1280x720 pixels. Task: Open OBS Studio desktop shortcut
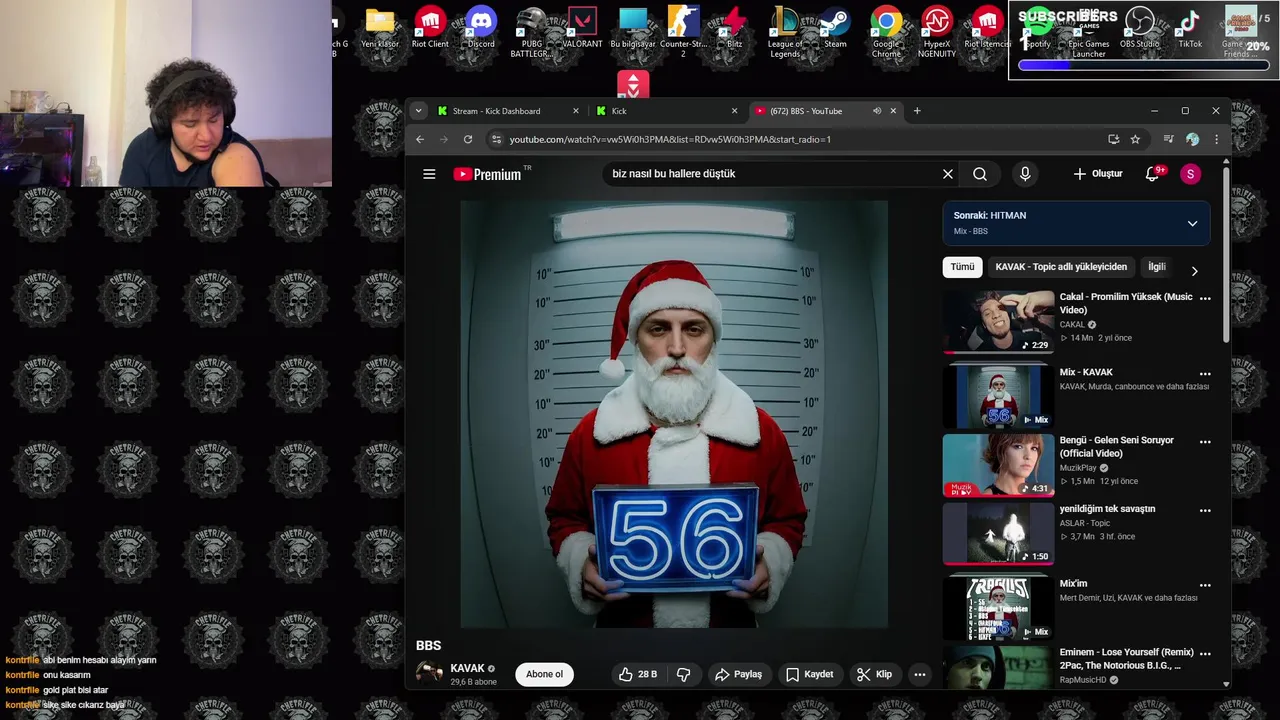(1139, 29)
